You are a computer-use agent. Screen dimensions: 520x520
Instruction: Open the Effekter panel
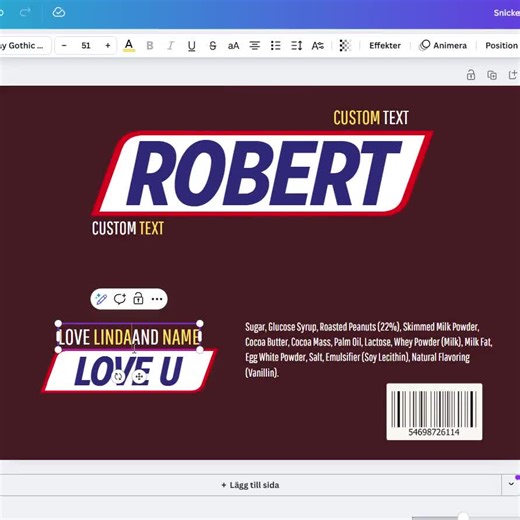click(385, 45)
